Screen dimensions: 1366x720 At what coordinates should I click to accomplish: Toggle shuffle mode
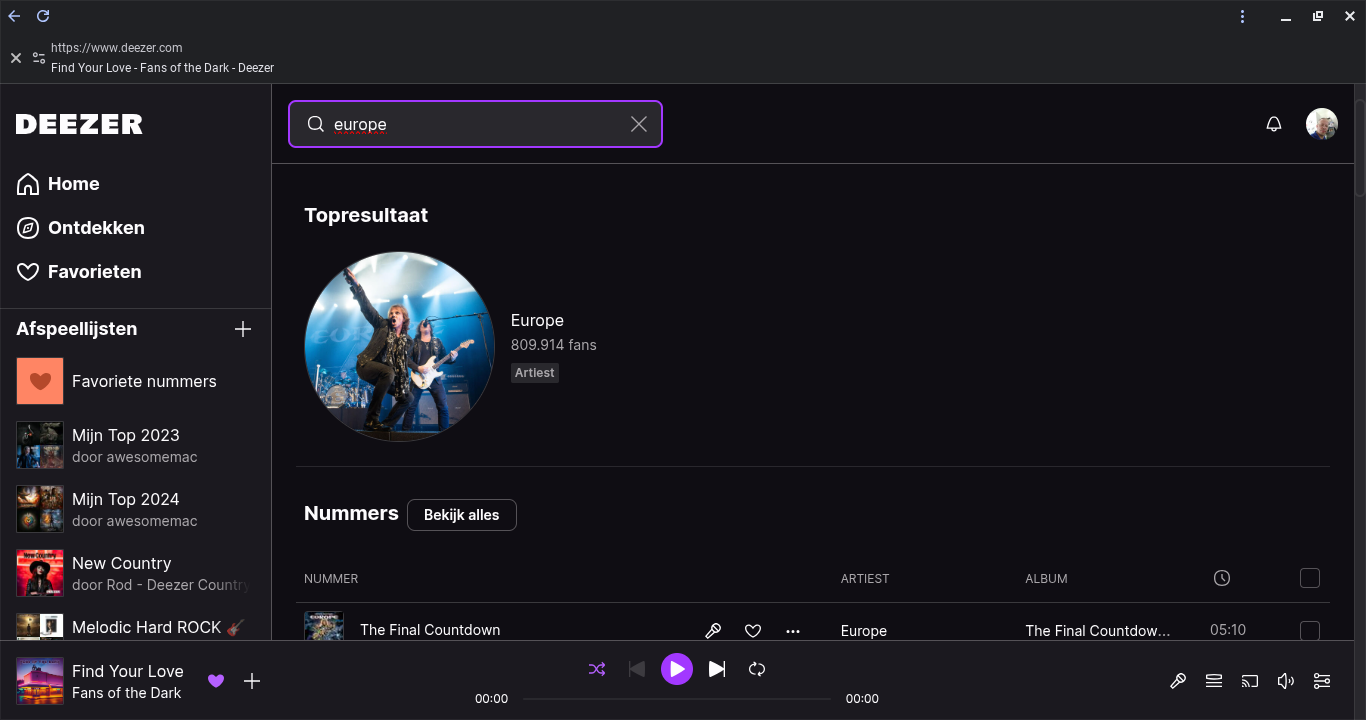[x=597, y=669]
